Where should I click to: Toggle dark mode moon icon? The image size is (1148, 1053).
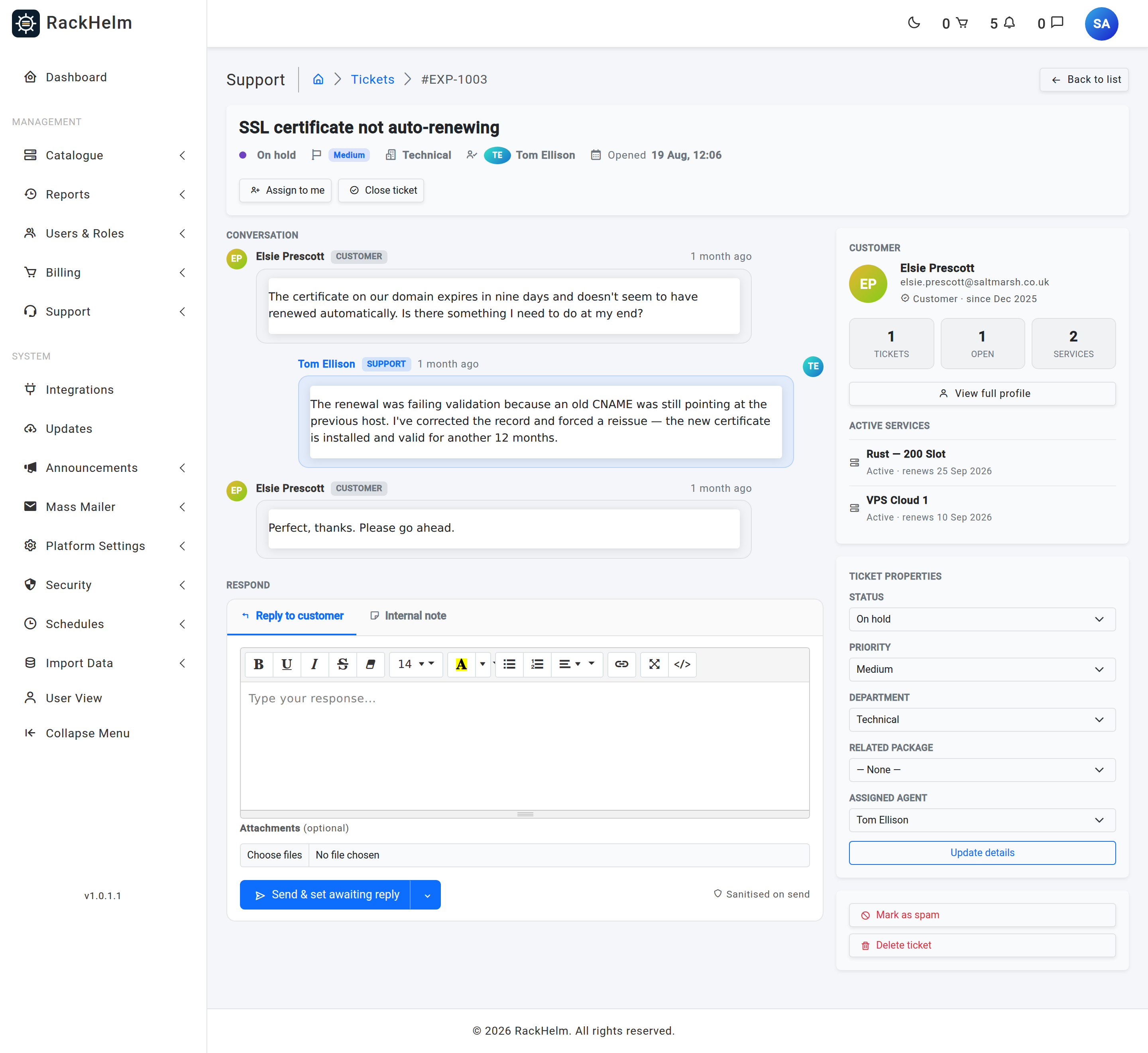coord(914,23)
